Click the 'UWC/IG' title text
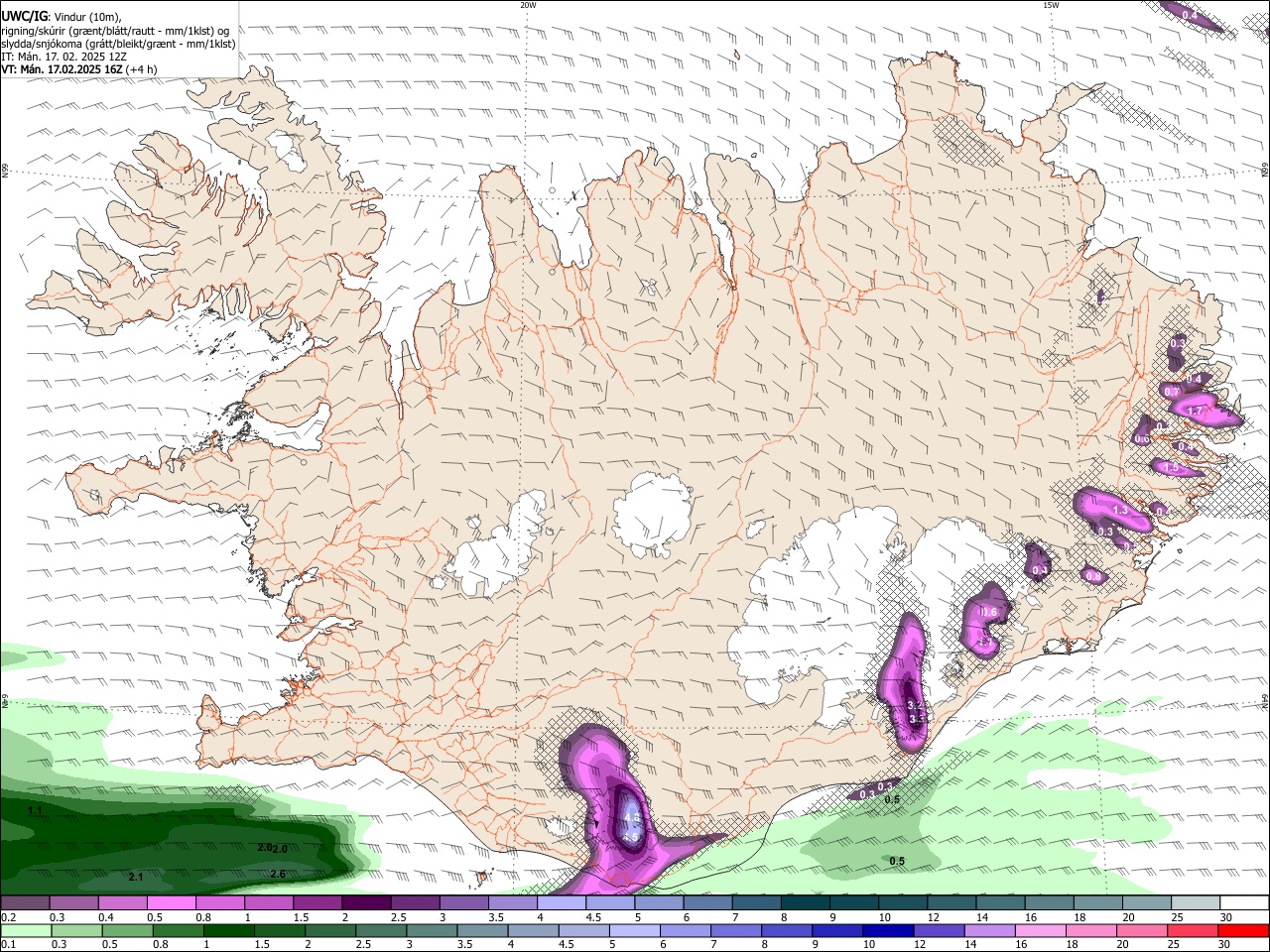Image resolution: width=1270 pixels, height=952 pixels. point(24,17)
